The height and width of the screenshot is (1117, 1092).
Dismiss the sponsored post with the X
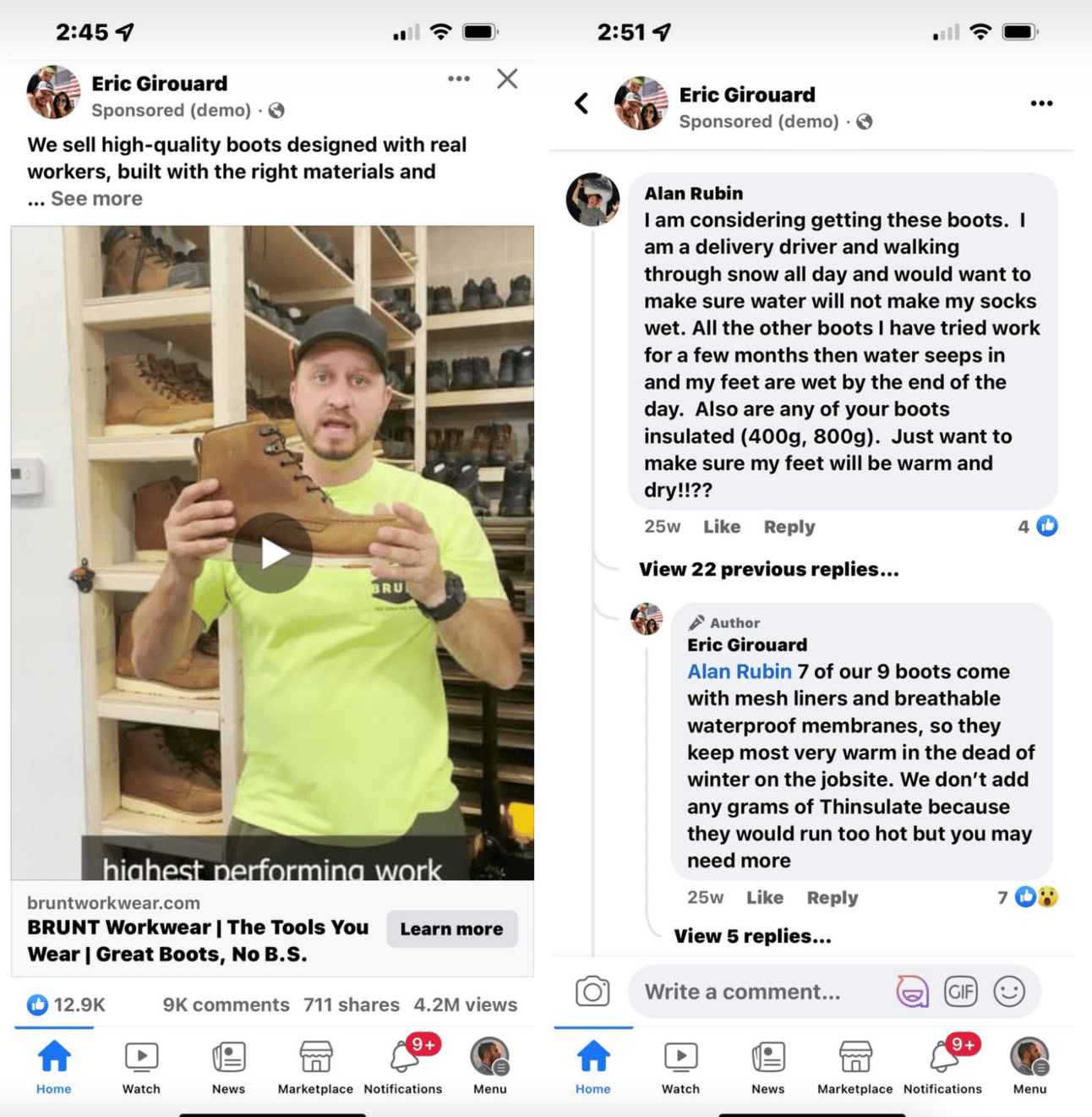click(x=507, y=79)
